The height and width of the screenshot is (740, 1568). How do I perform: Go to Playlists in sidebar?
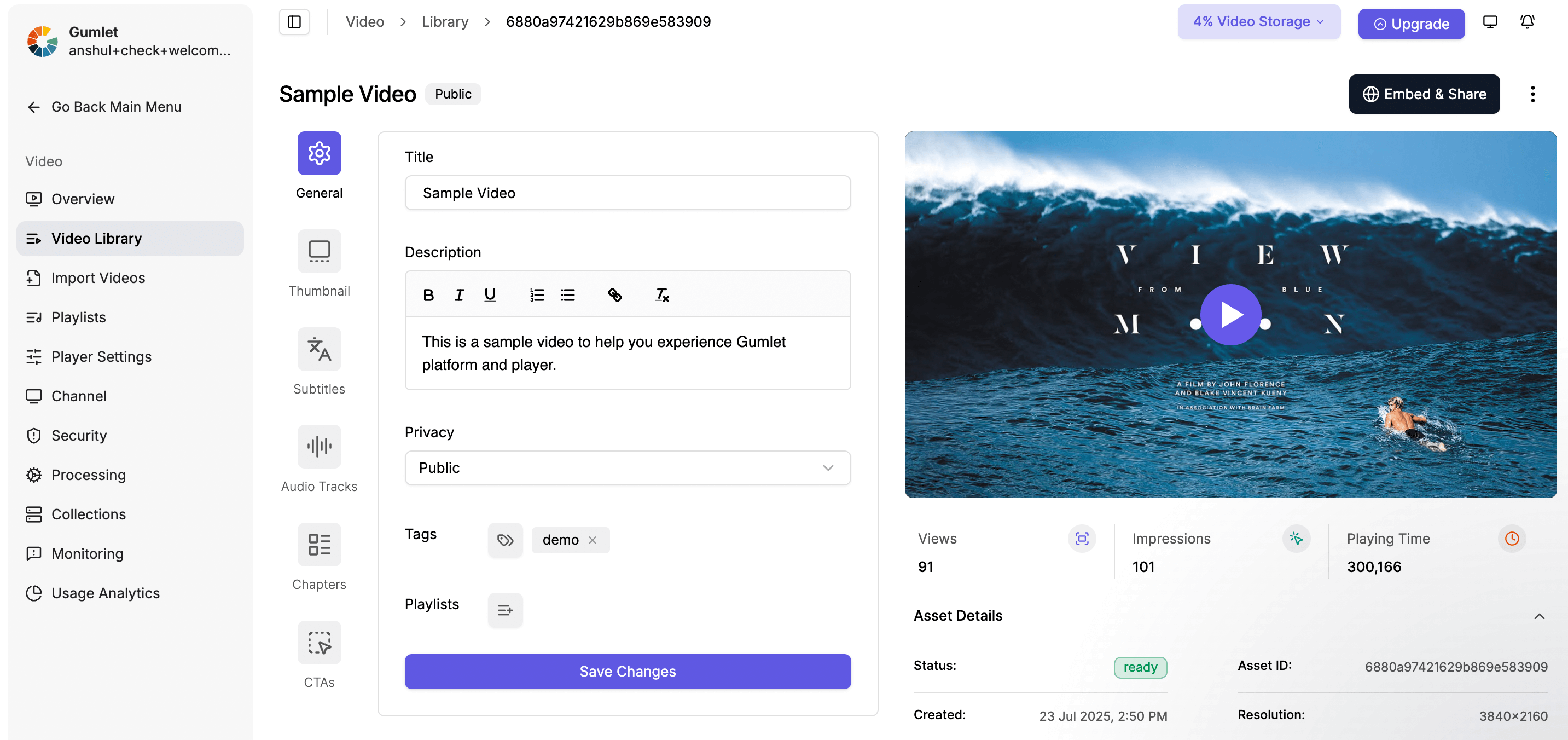click(130, 317)
